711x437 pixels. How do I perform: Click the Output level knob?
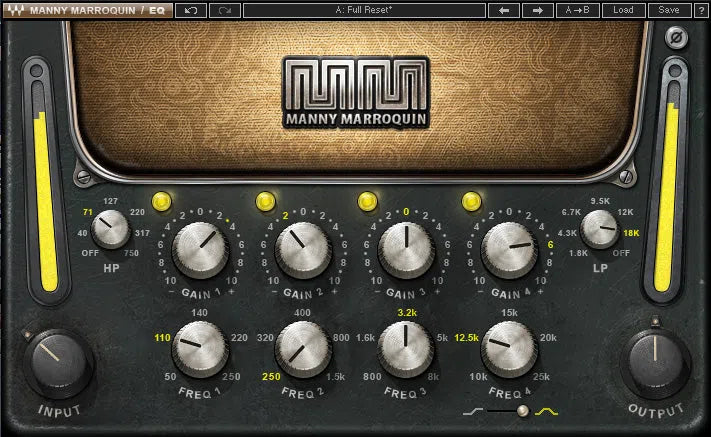(x=654, y=360)
